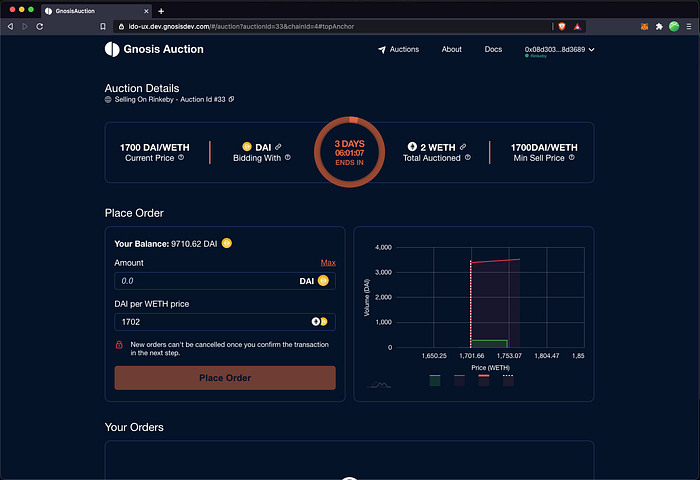
Task: Open Brave Shields lion icon
Action: coord(562,27)
